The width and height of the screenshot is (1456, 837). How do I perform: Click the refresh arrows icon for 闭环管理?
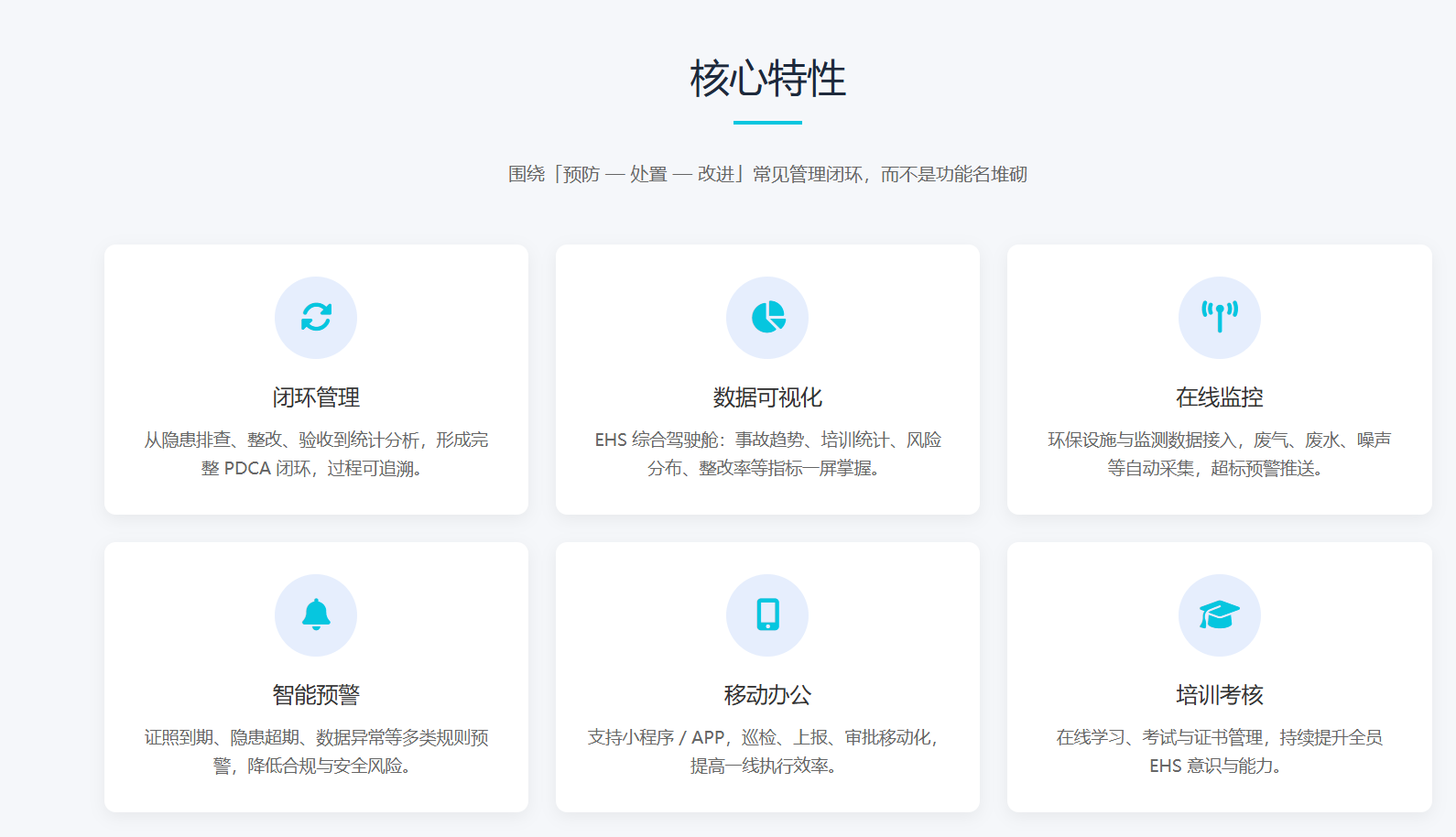point(316,317)
